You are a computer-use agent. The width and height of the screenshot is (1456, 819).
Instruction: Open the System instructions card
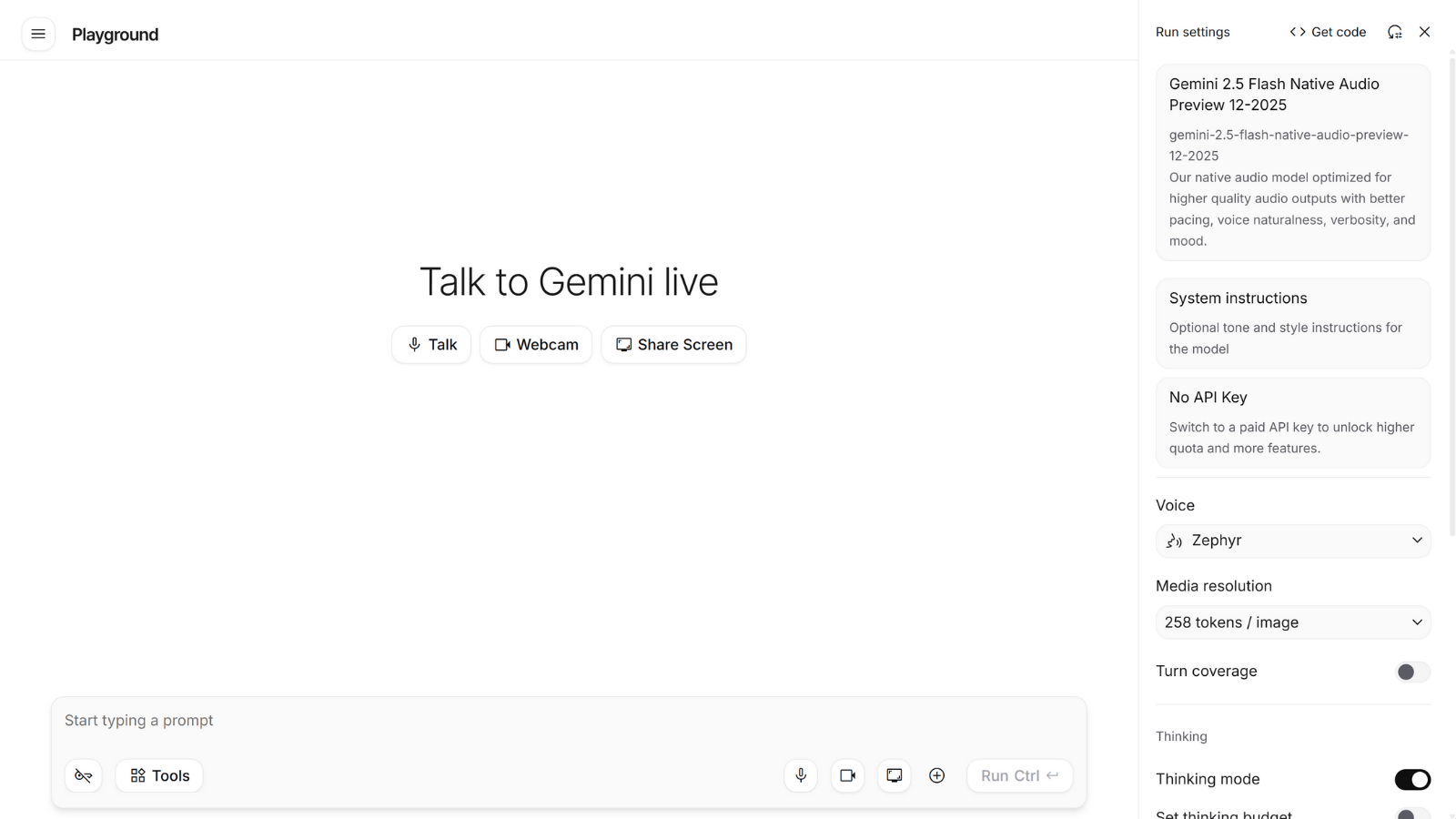1292,323
